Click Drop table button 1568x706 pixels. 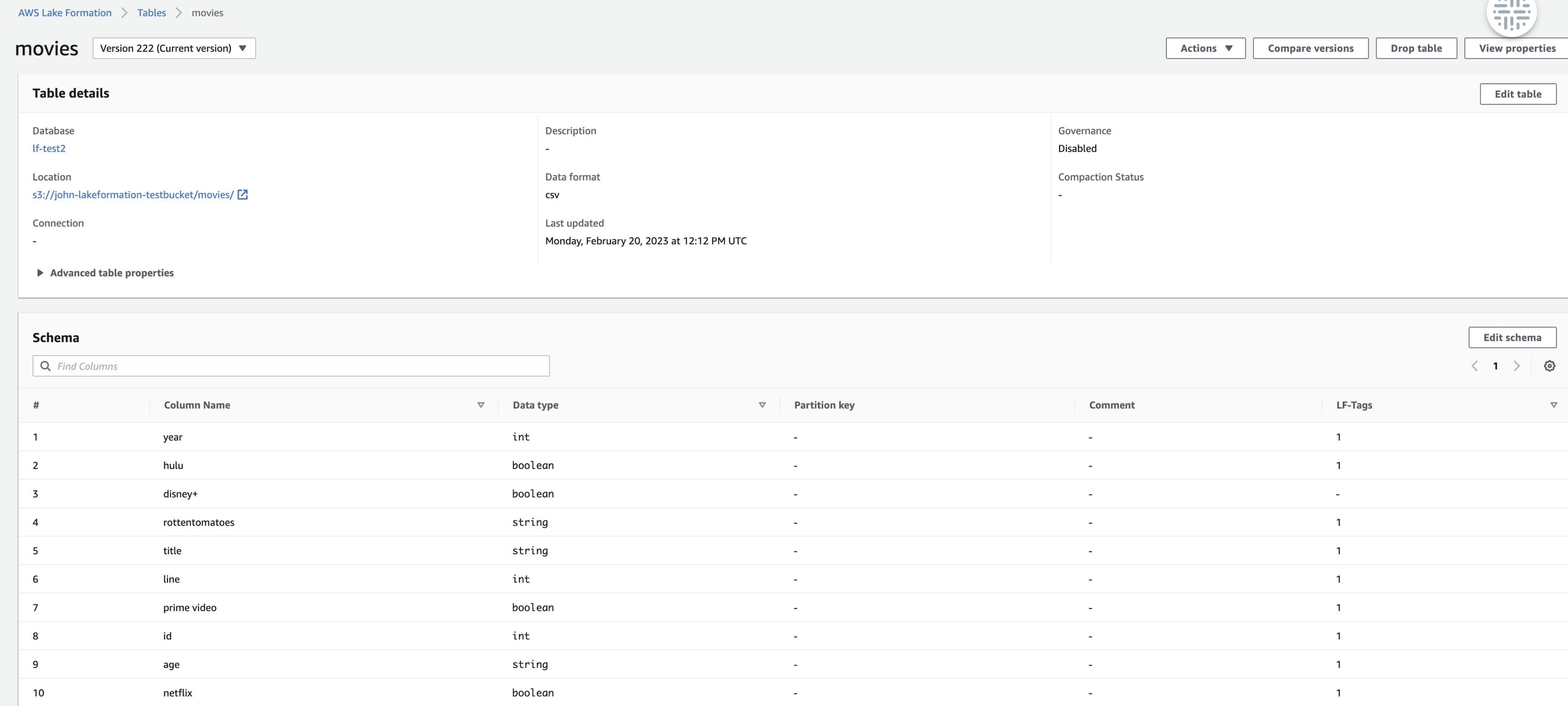(1416, 48)
